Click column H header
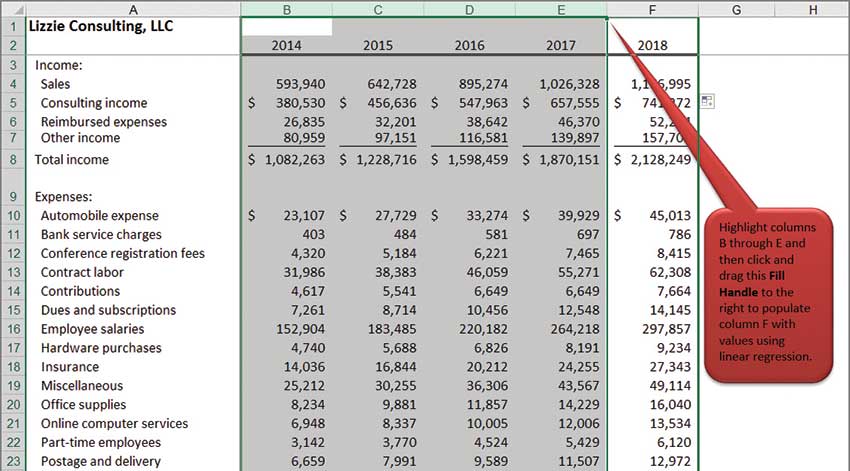 click(811, 9)
